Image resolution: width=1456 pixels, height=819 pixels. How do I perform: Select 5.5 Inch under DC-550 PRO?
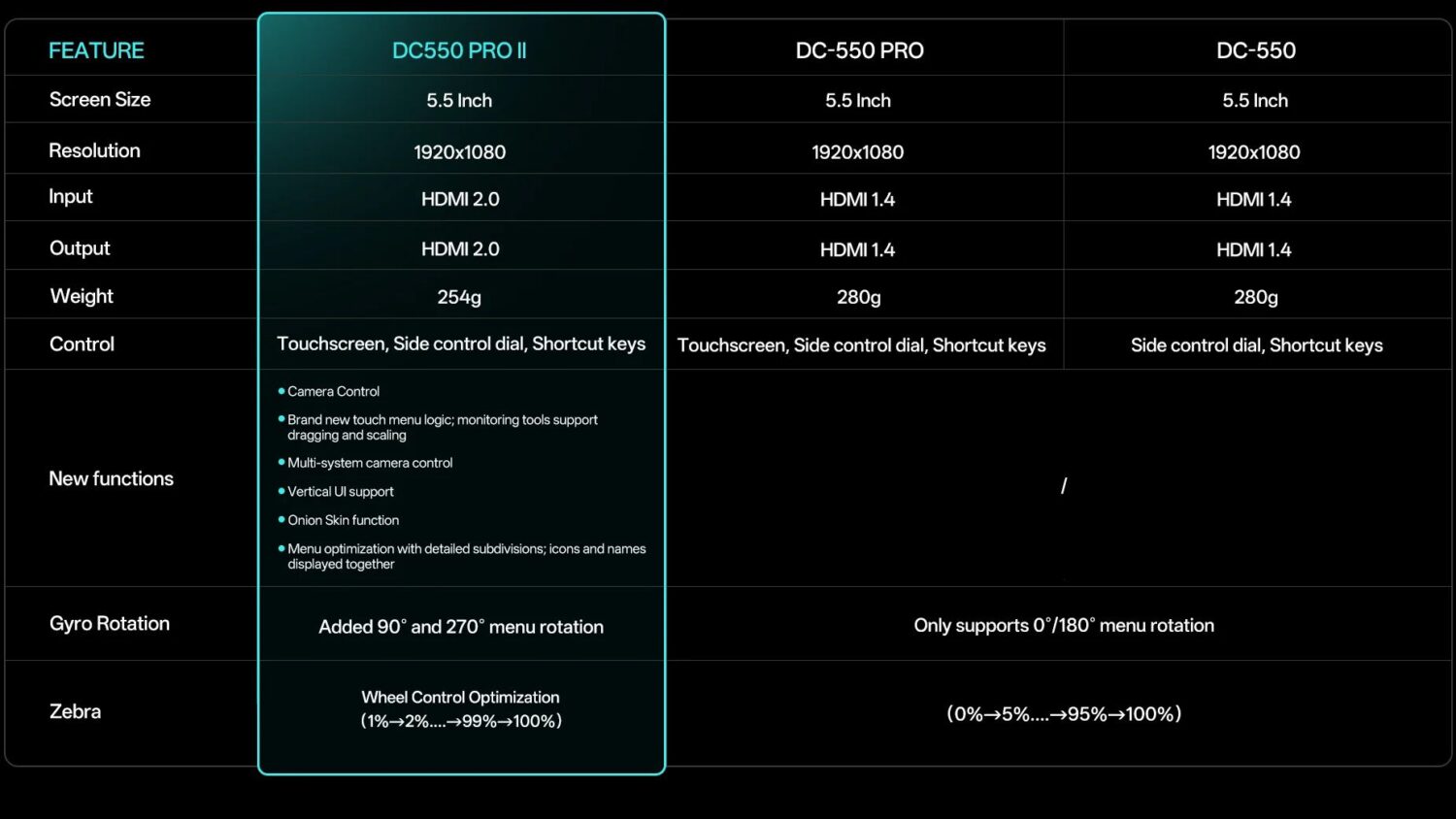pos(858,101)
